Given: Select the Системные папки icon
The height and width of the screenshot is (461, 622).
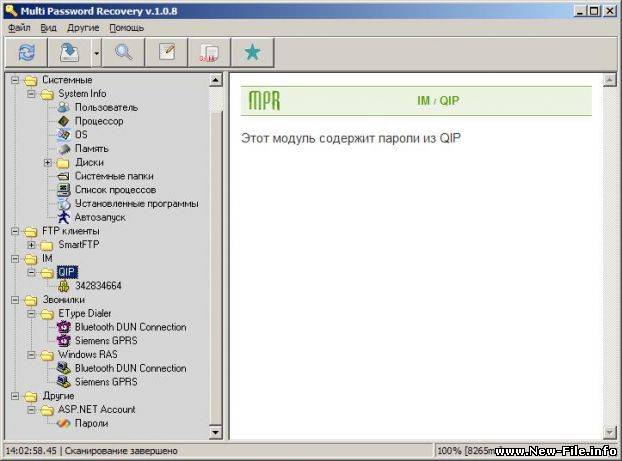Looking at the screenshot, I should (63, 176).
